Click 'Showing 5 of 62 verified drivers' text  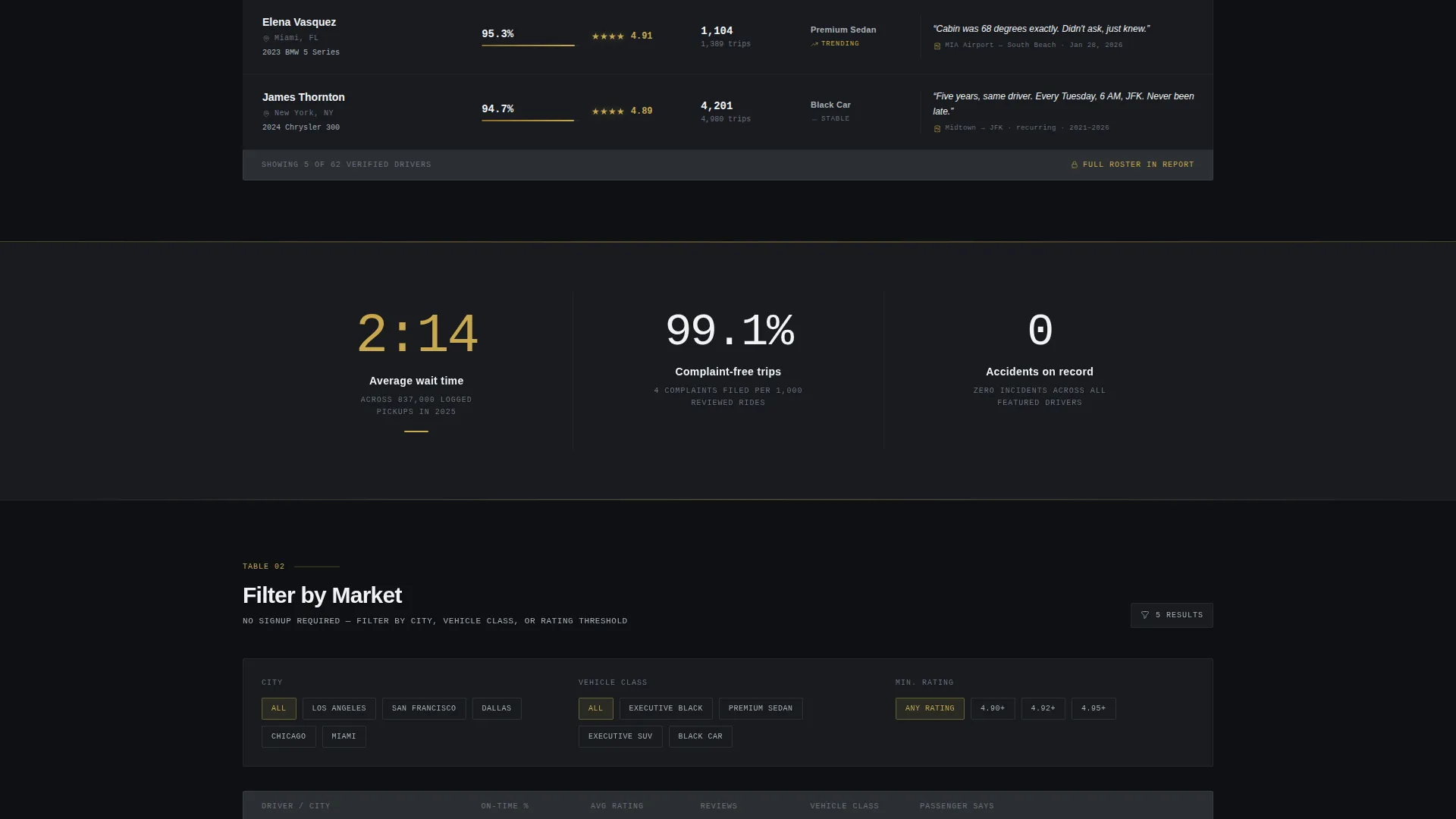click(x=347, y=165)
